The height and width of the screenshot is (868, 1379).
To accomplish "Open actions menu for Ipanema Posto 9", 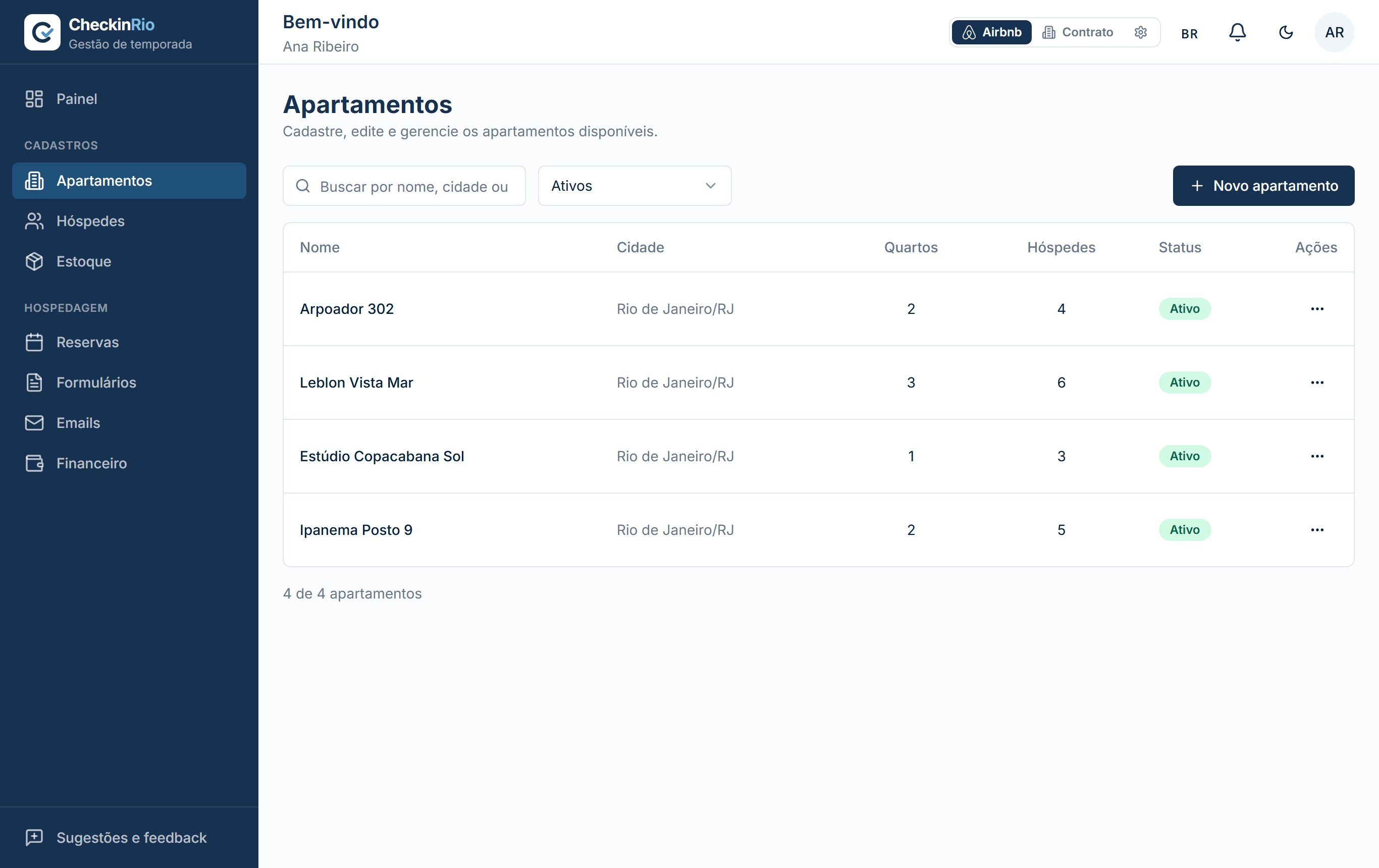I will coord(1316,530).
